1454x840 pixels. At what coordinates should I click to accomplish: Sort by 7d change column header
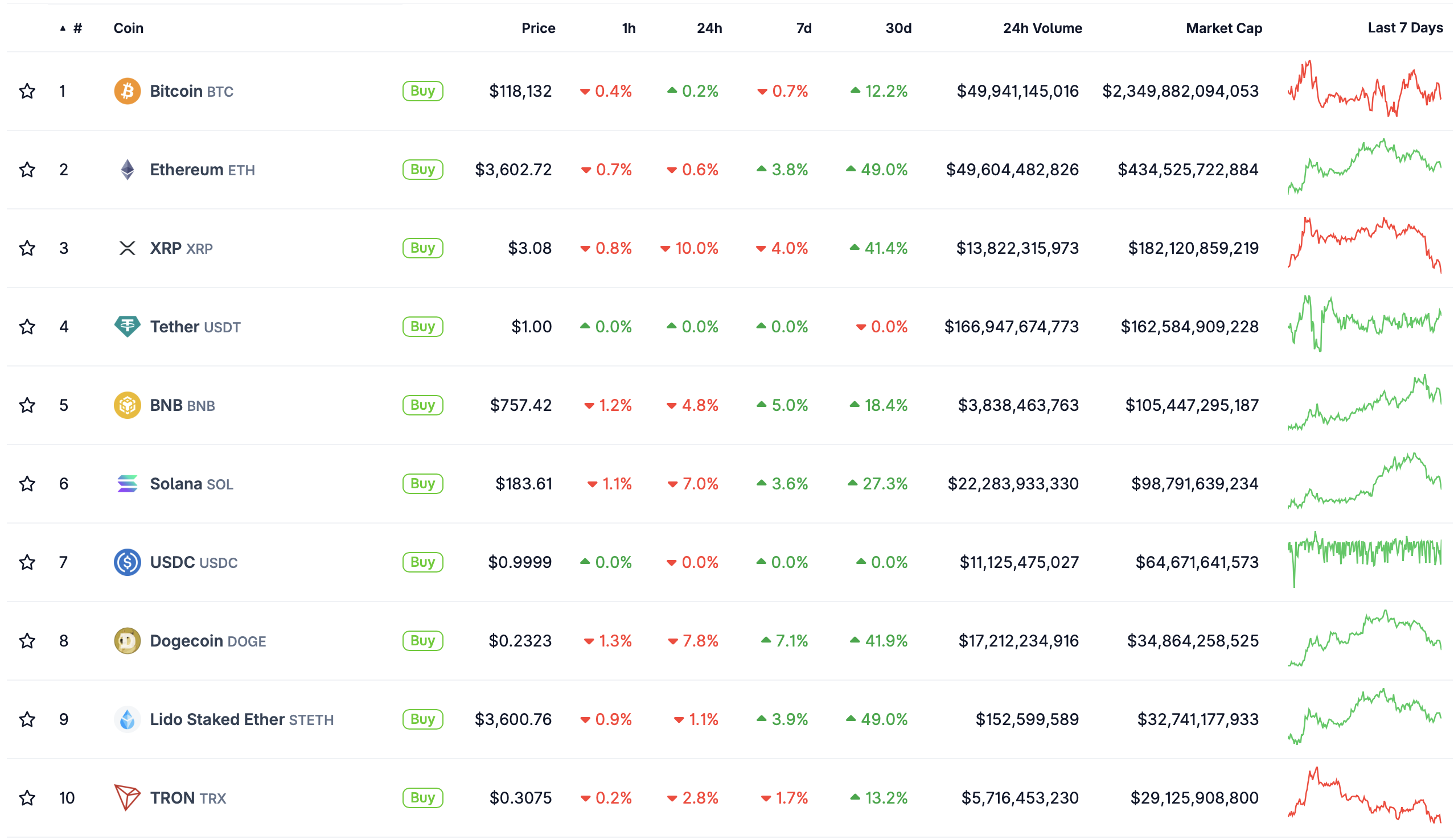(x=804, y=28)
